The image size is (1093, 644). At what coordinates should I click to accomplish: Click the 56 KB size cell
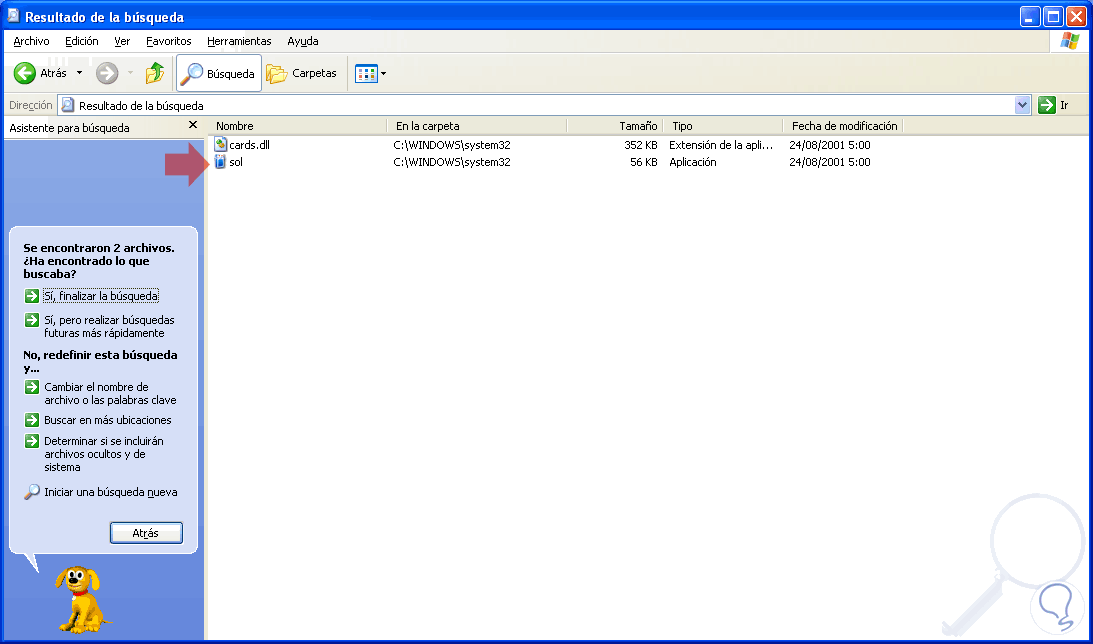point(643,162)
